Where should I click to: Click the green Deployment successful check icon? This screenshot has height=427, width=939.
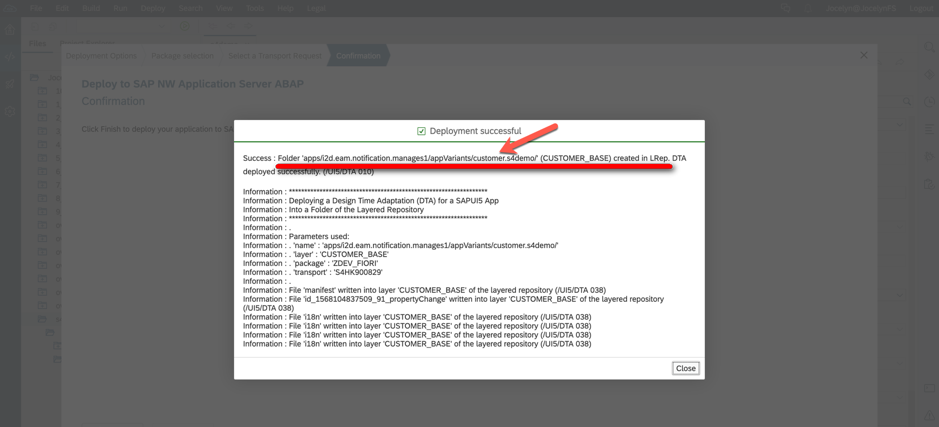click(x=422, y=131)
